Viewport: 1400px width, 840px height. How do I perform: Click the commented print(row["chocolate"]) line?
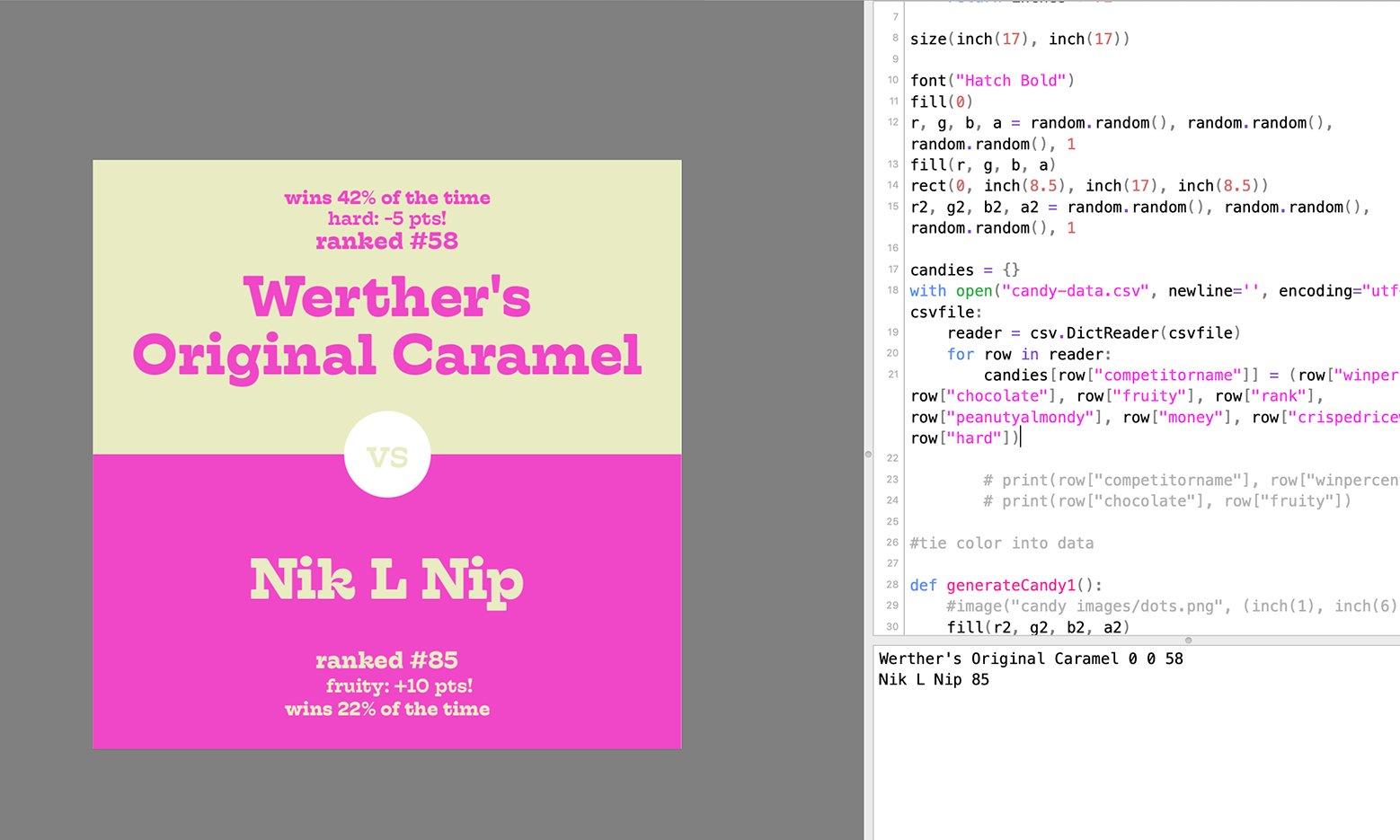(x=1167, y=501)
